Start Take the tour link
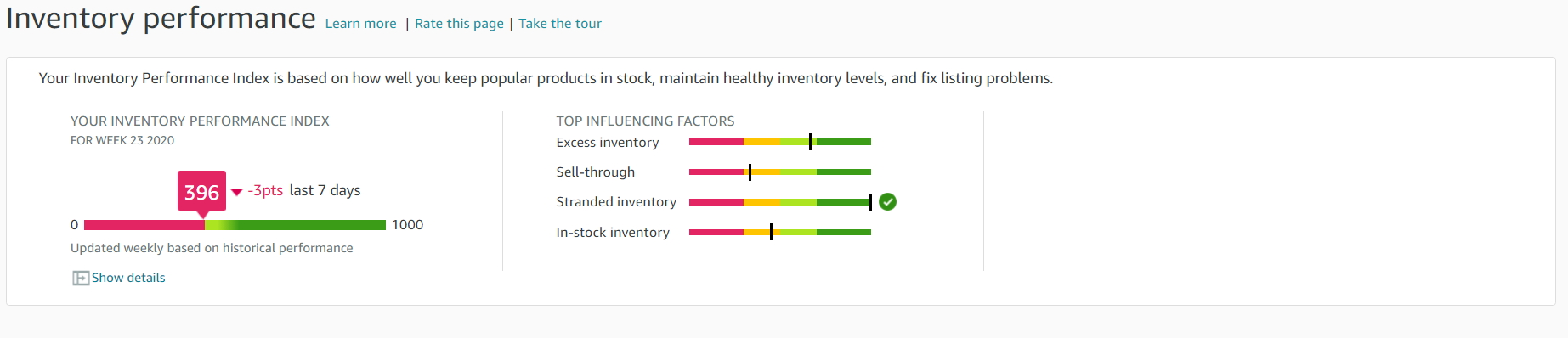The height and width of the screenshot is (338, 1568). click(x=560, y=24)
